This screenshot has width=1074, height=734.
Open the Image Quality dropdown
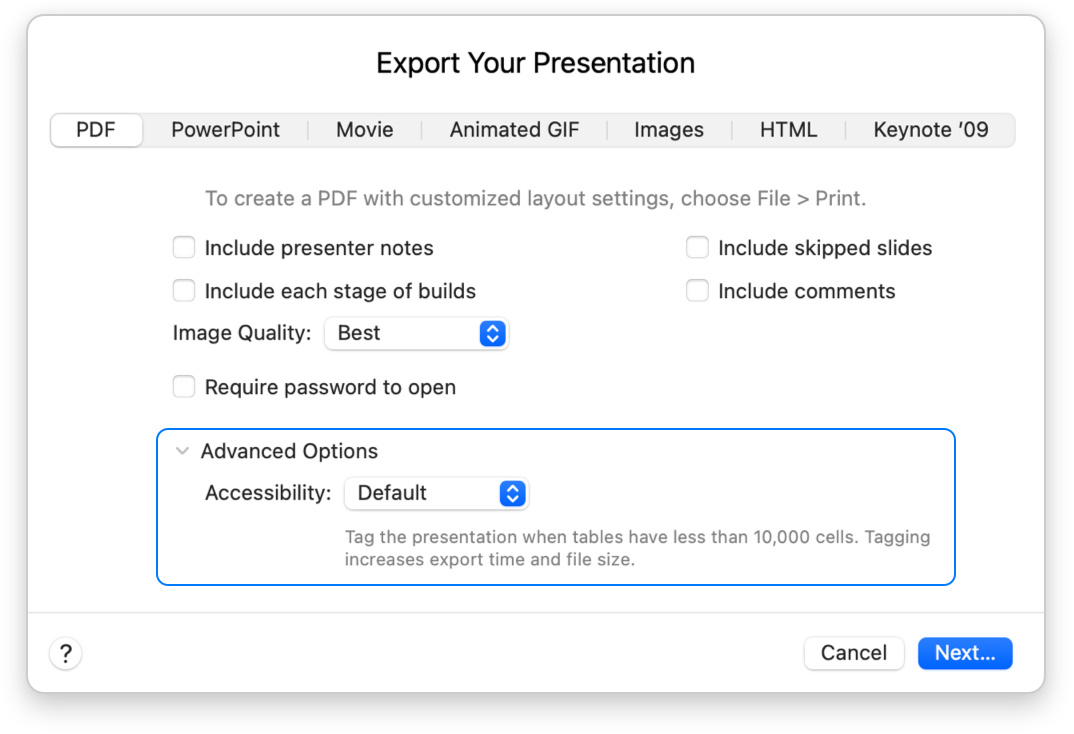click(416, 333)
